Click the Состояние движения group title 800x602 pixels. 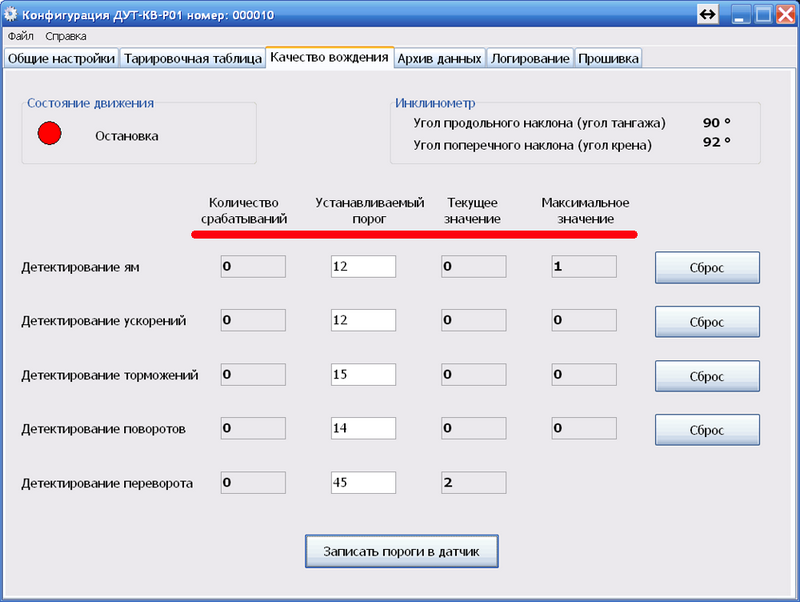coord(90,103)
